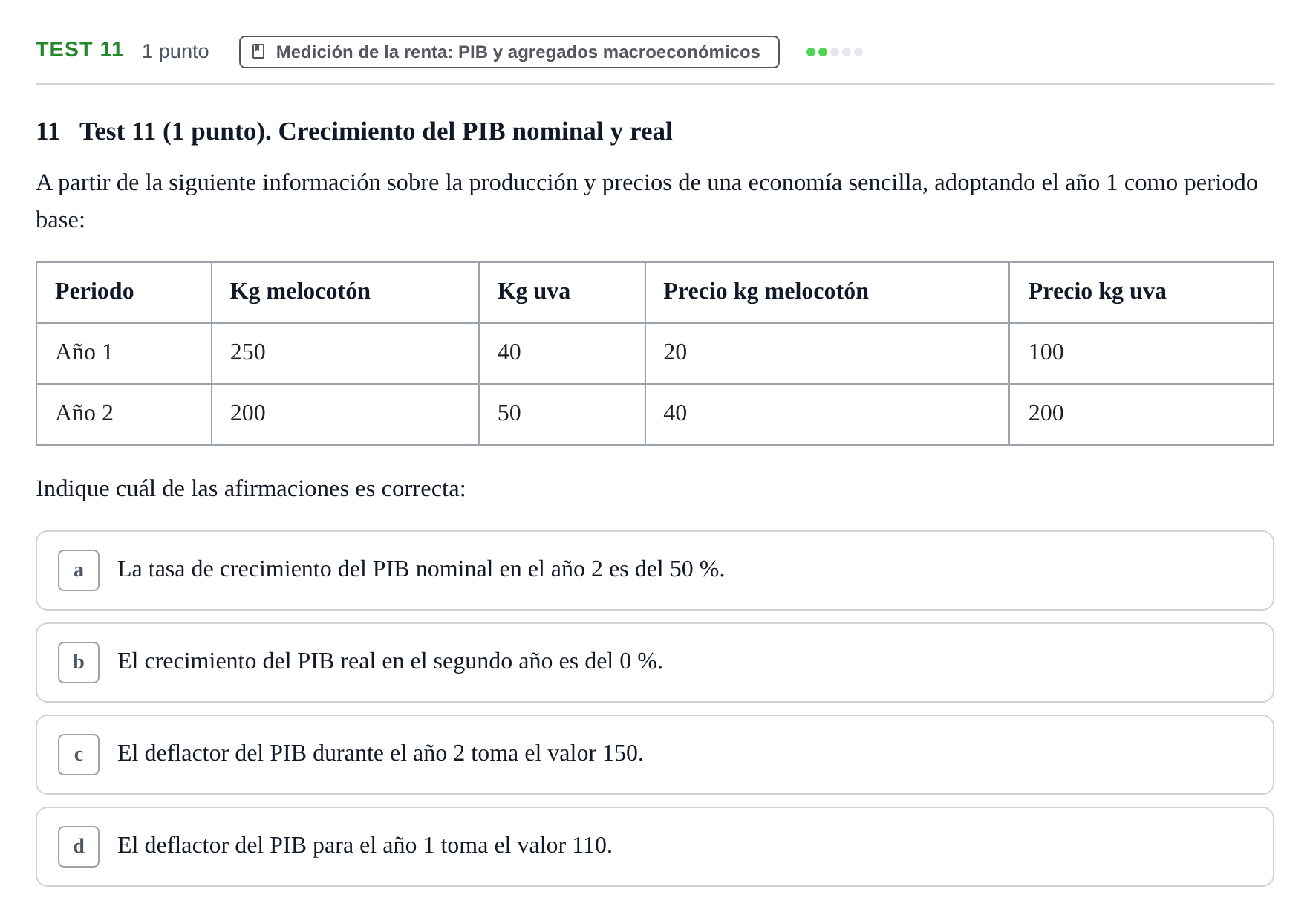1310x924 pixels.
Task: Choose 'deflactor... año 1 toma el valor 110'
Action: click(x=654, y=847)
